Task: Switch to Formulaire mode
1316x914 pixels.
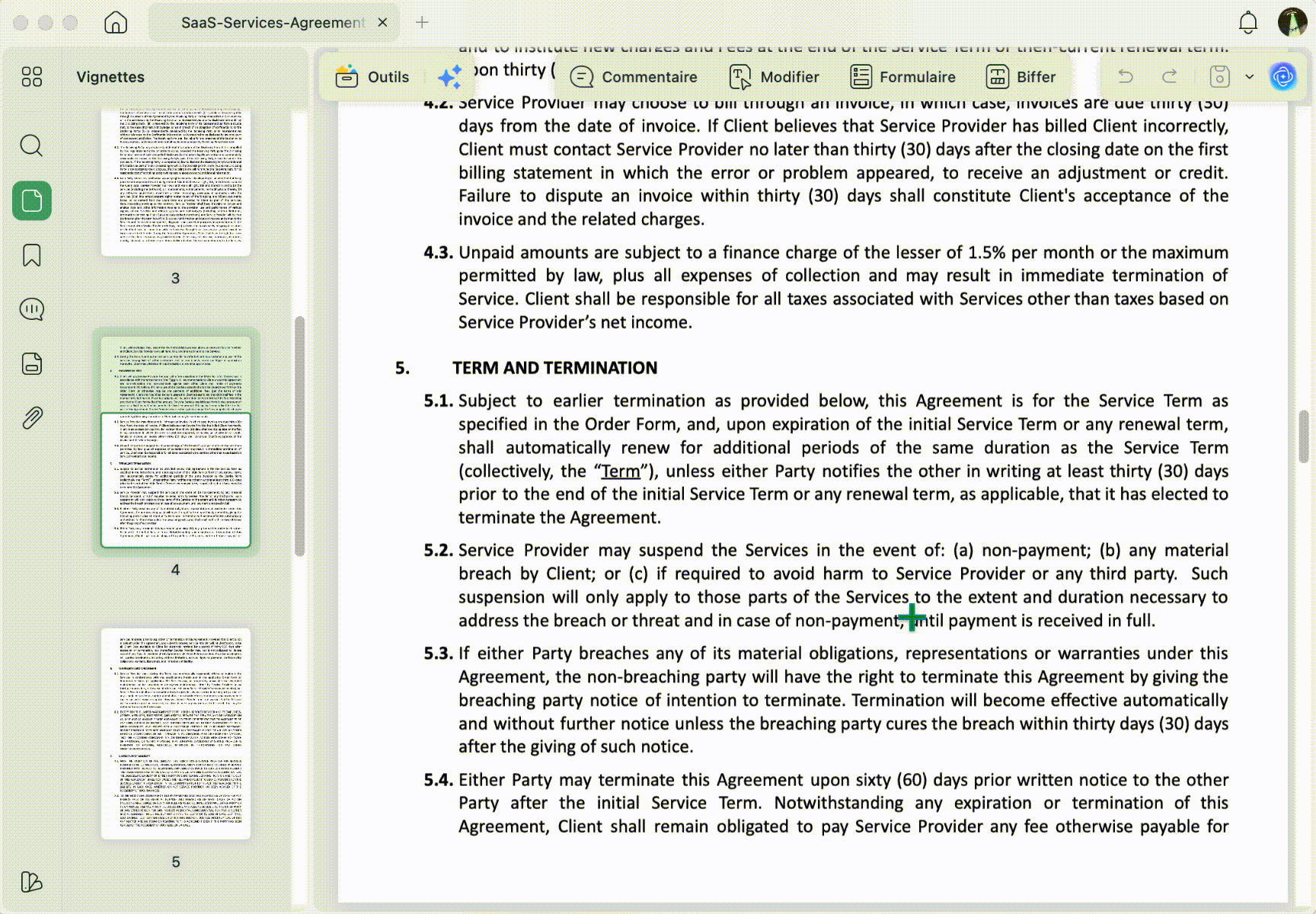Action: tap(902, 77)
